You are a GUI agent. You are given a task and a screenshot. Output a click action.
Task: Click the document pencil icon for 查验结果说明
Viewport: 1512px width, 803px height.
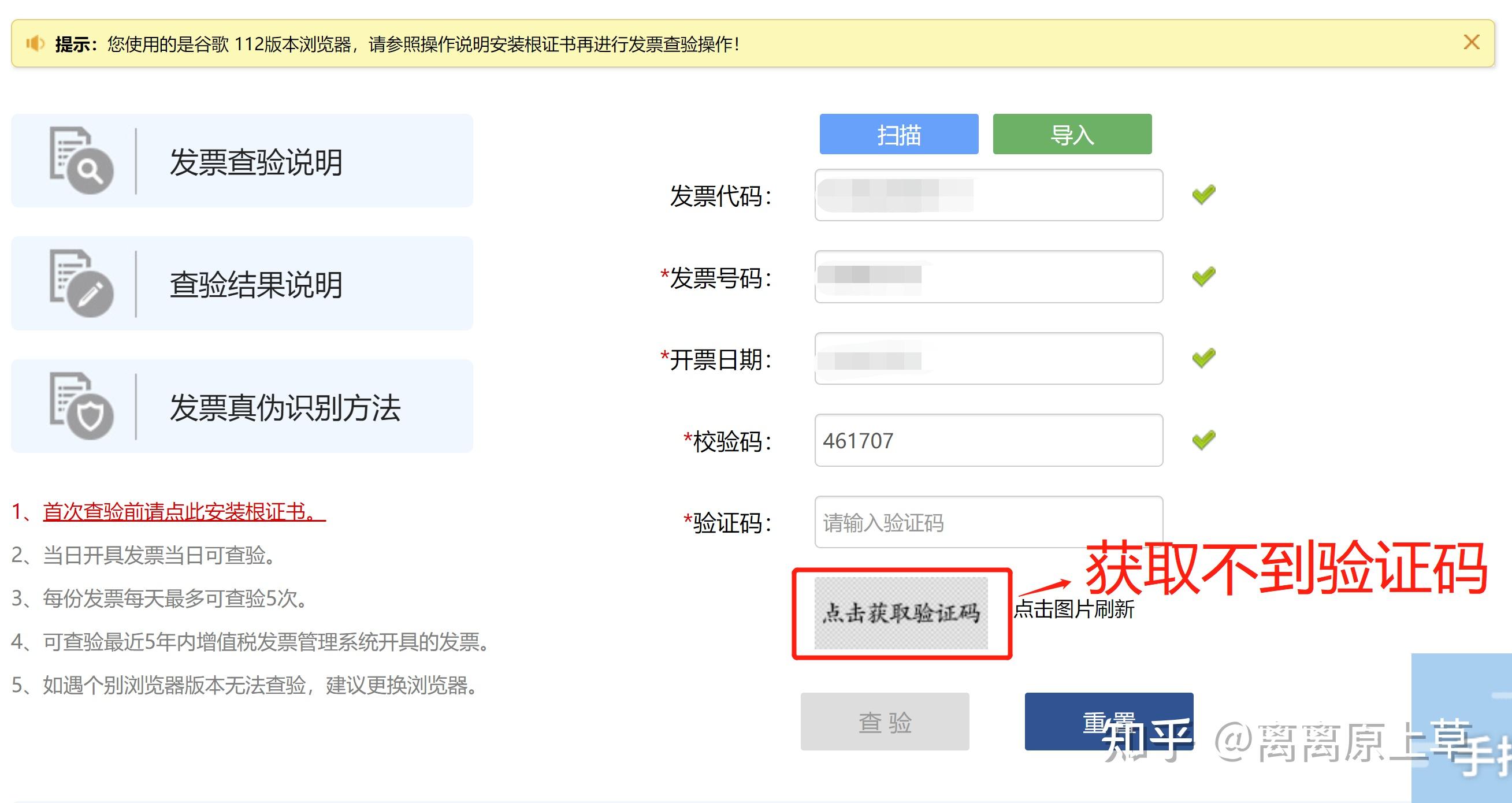pyautogui.click(x=81, y=284)
